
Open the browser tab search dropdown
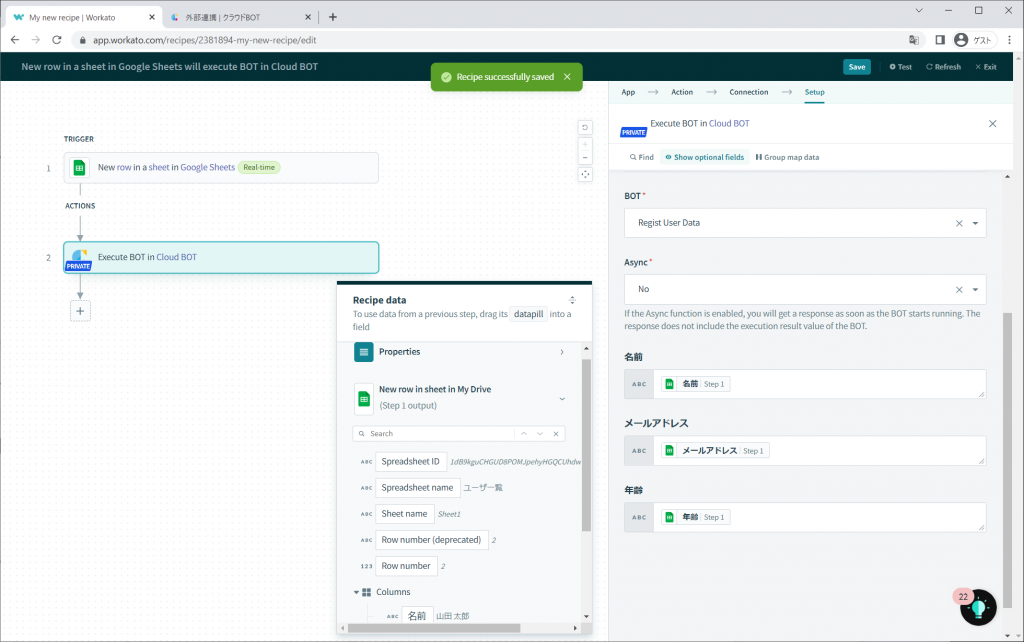(x=919, y=10)
